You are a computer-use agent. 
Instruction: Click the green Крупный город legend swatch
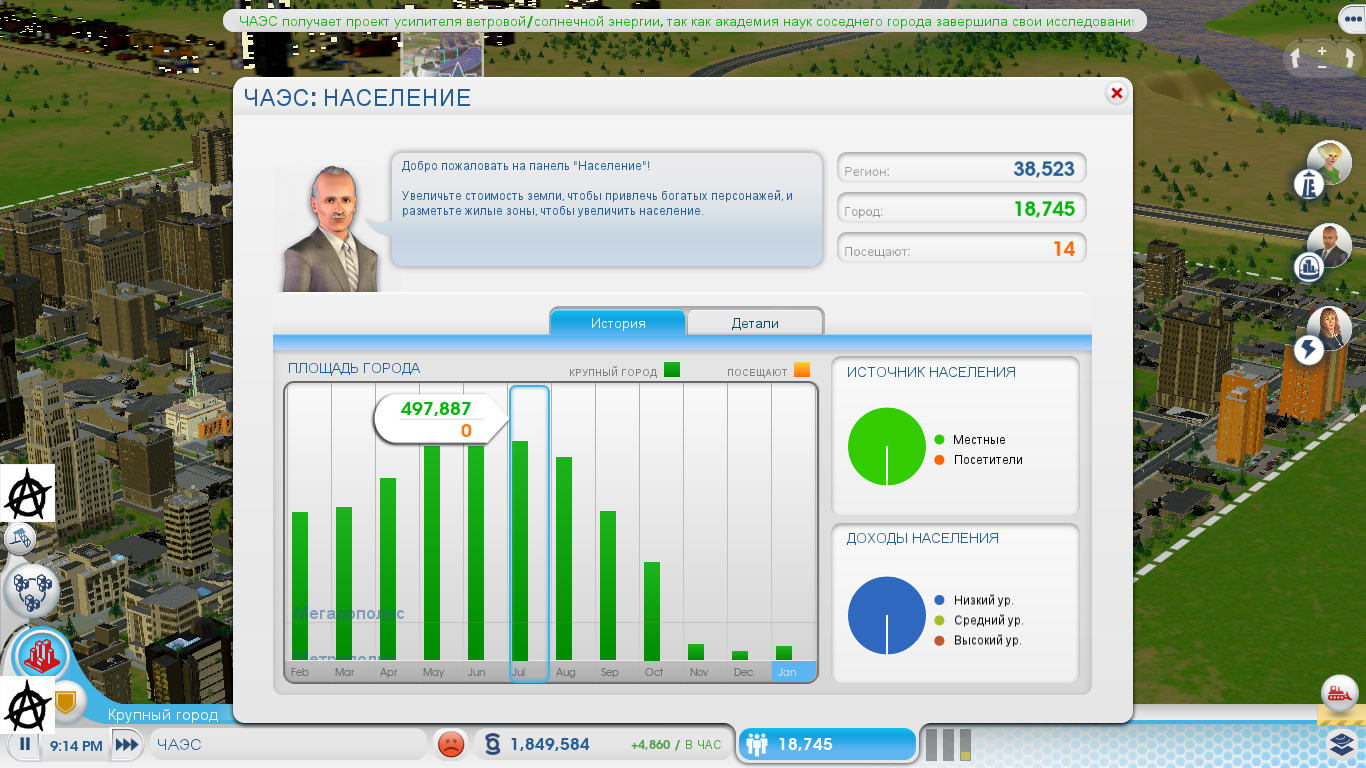point(672,370)
